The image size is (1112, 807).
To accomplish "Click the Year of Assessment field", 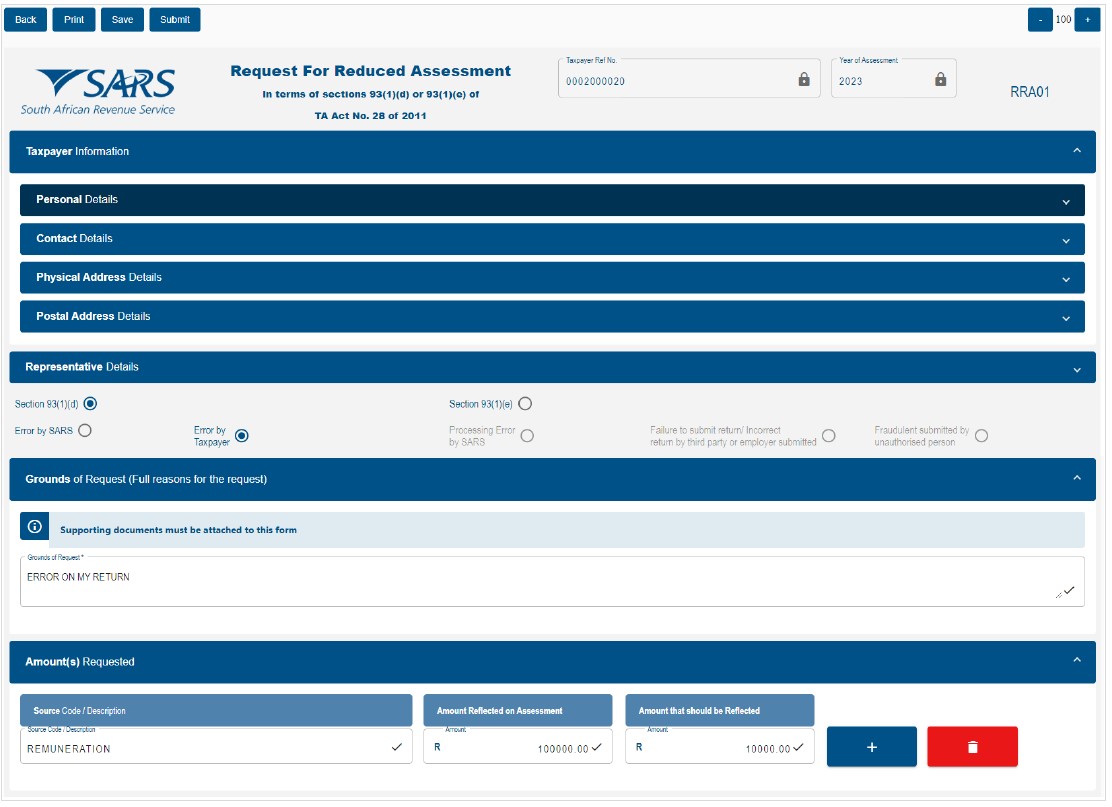I will tap(894, 78).
